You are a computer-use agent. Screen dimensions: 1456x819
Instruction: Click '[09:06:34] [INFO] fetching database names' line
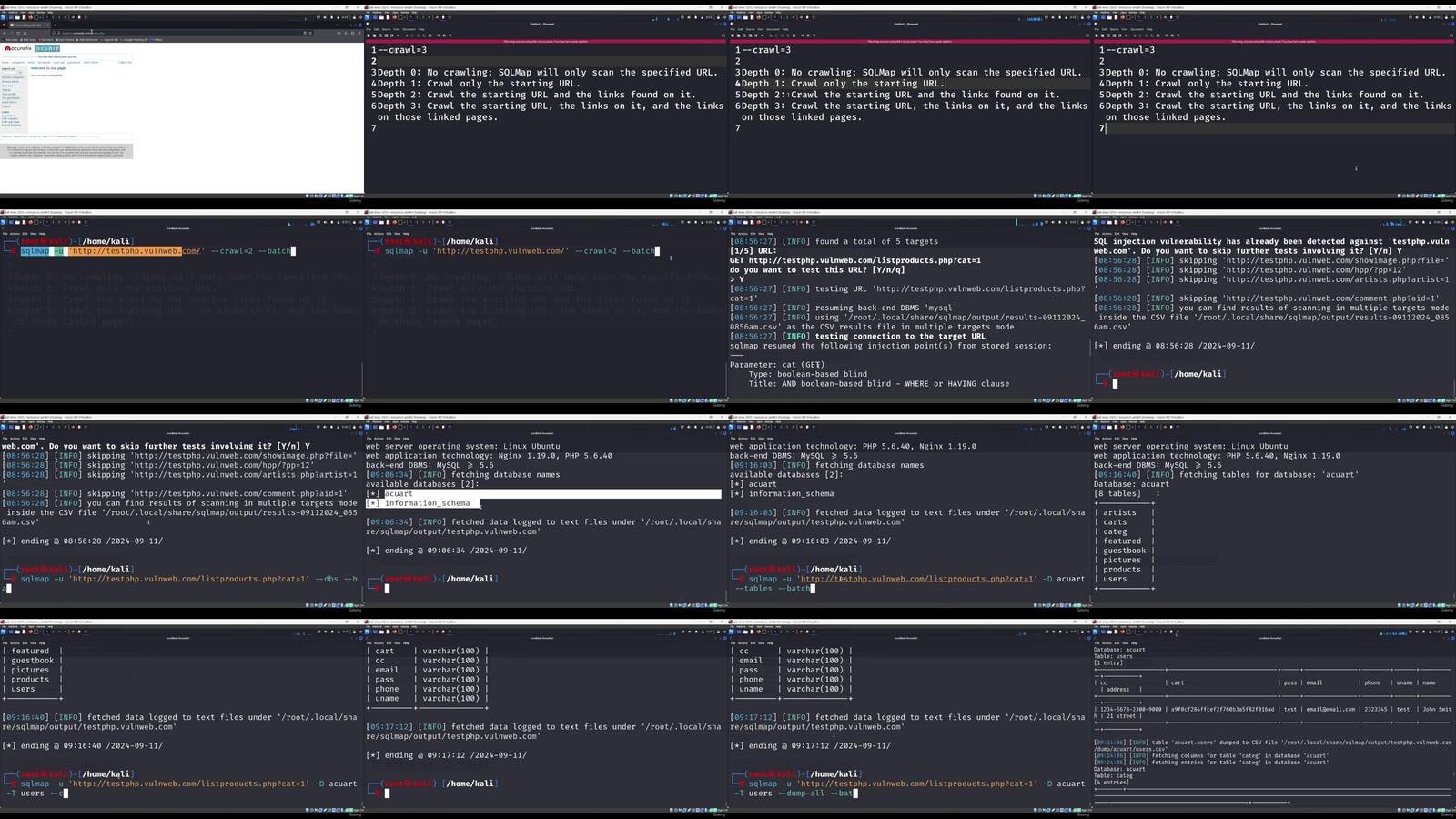click(x=463, y=474)
